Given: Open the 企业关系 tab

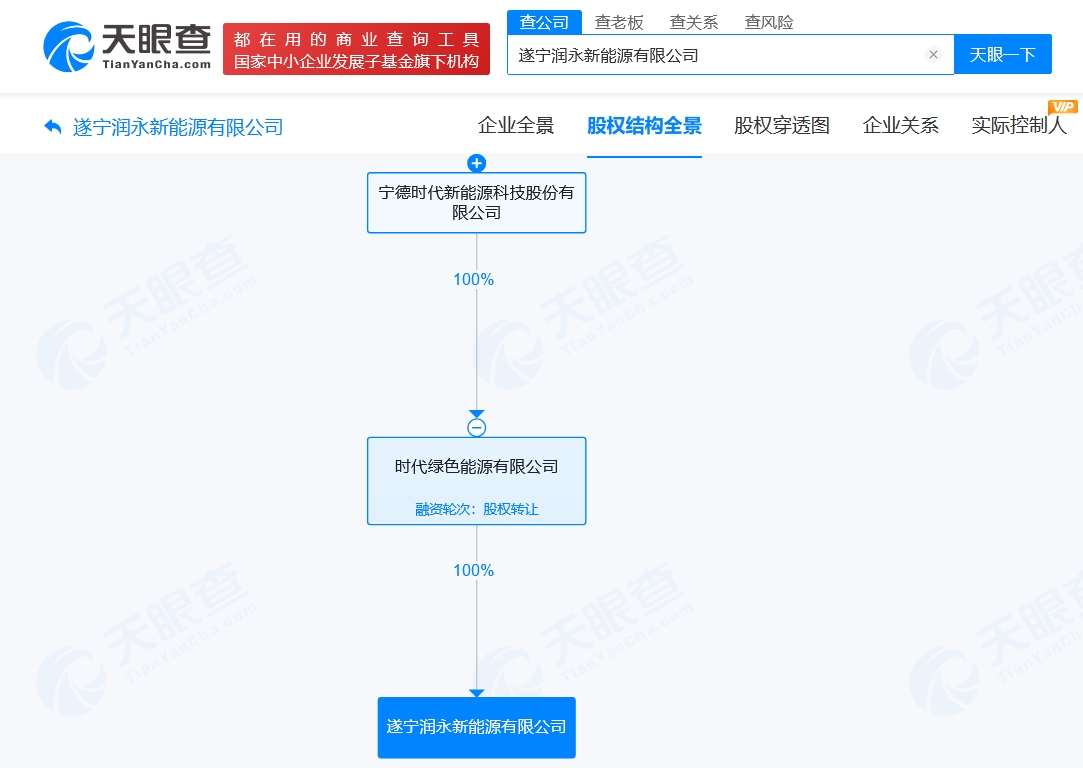Looking at the screenshot, I should (900, 126).
